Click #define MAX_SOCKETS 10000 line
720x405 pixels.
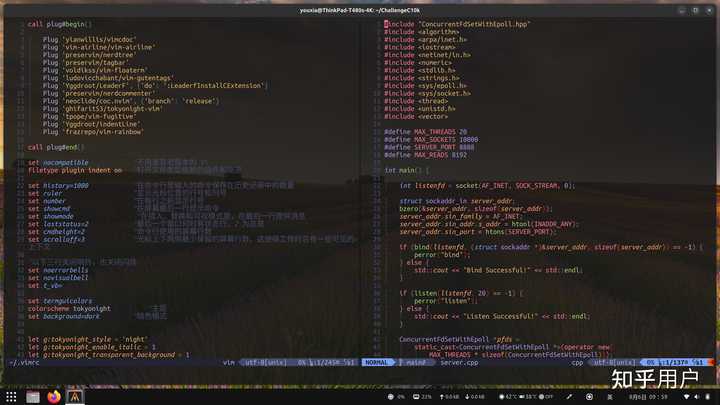pos(431,139)
